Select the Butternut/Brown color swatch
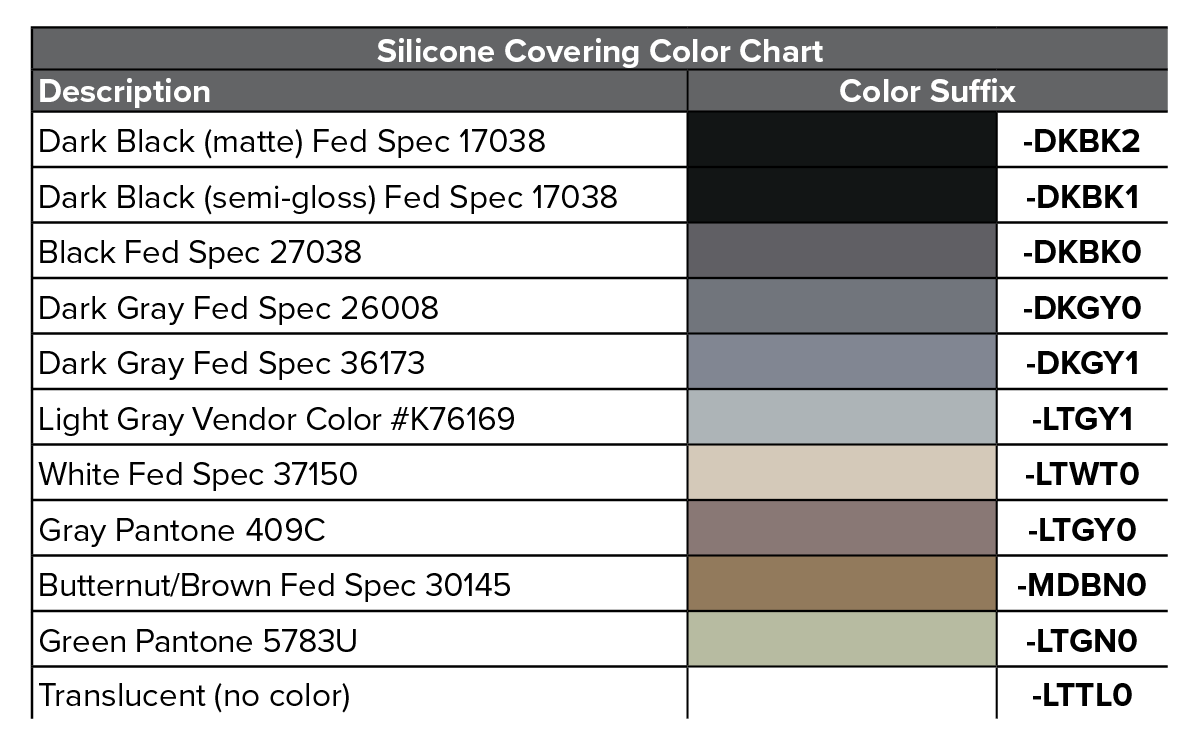Image resolution: width=1200 pixels, height=750 pixels. [842, 584]
